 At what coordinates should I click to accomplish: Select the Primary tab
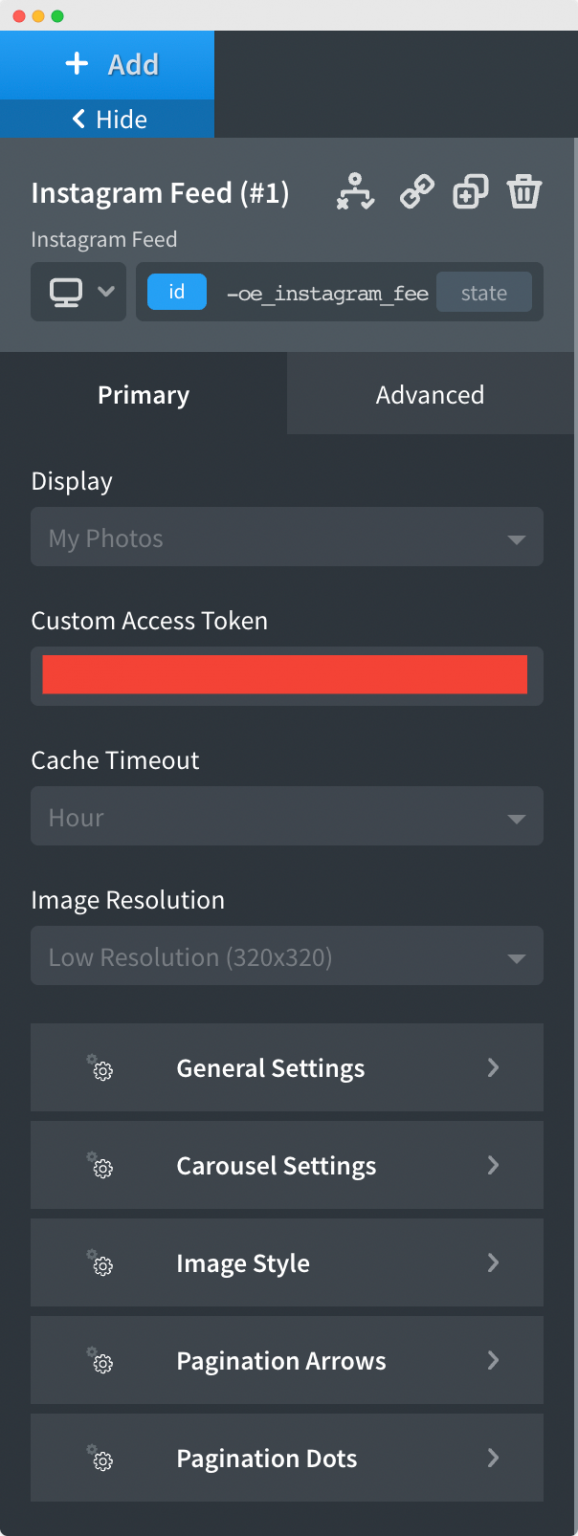pos(143,394)
